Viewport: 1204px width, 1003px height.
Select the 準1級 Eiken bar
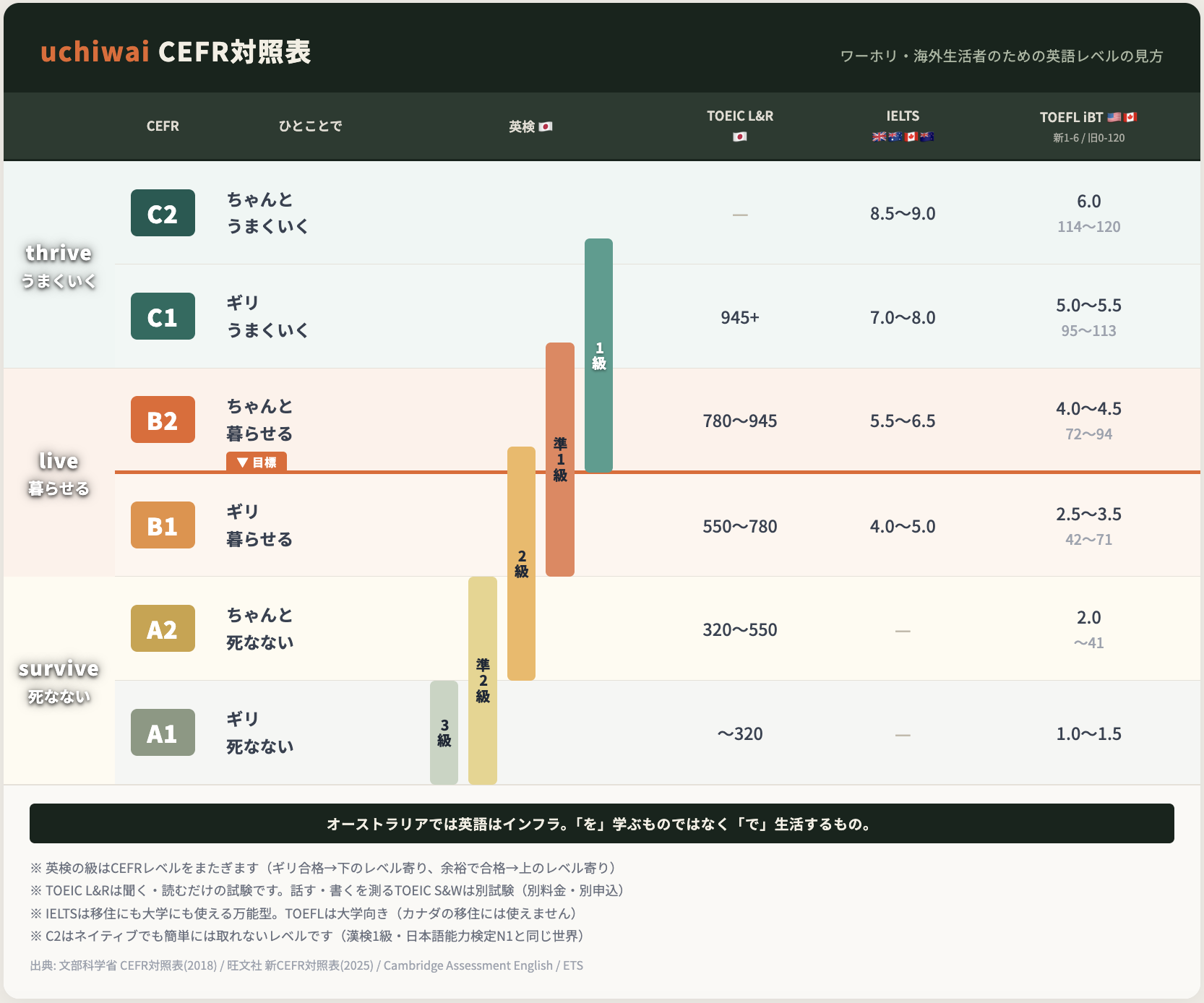click(x=560, y=460)
